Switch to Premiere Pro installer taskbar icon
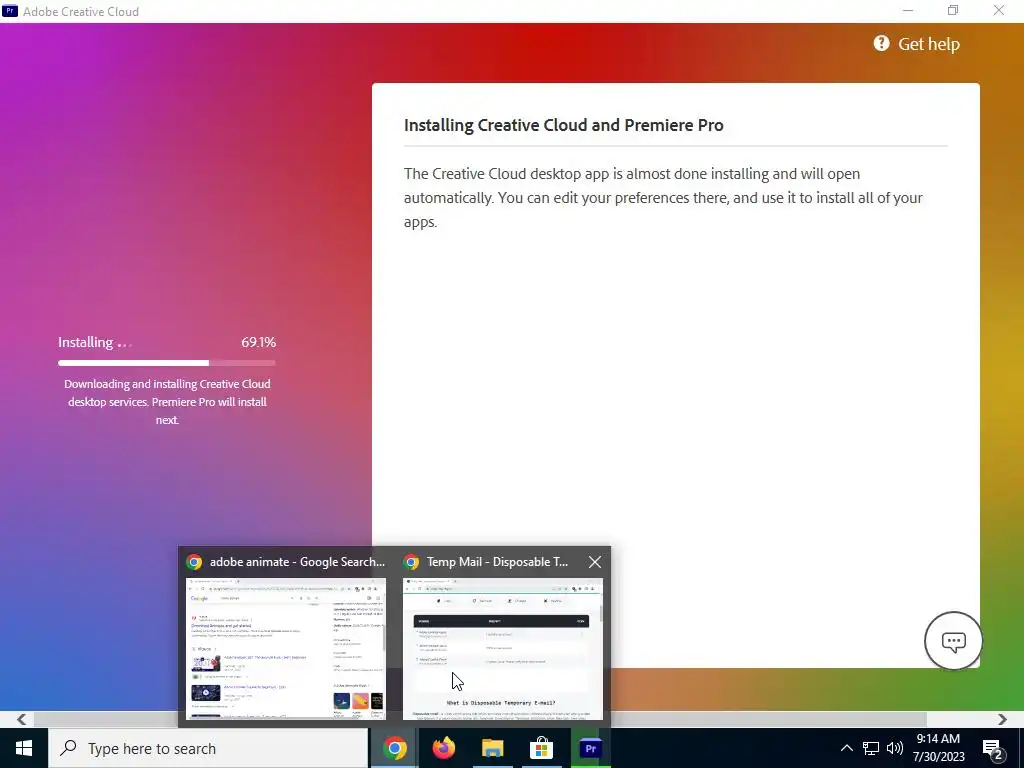Image resolution: width=1024 pixels, height=768 pixels. pyautogui.click(x=590, y=748)
